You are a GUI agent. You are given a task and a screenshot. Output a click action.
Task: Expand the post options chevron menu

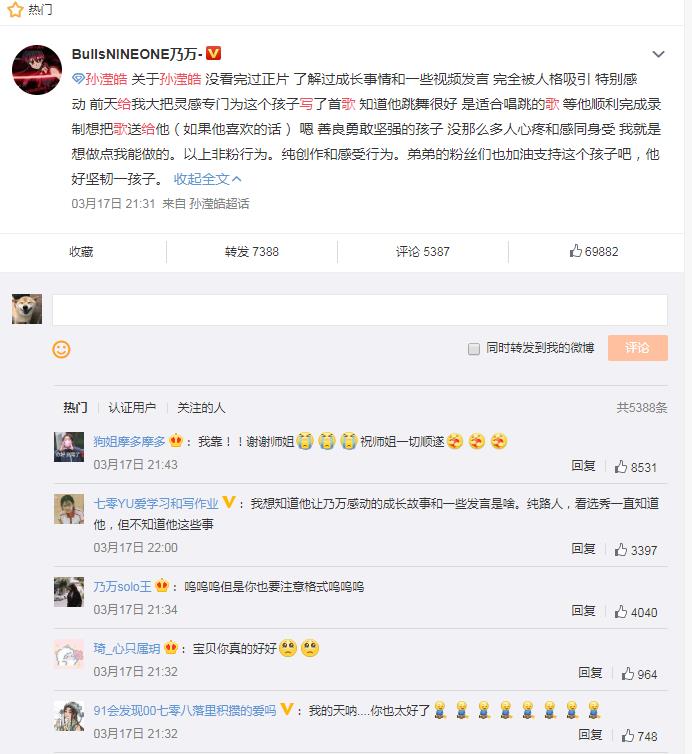[x=658, y=54]
